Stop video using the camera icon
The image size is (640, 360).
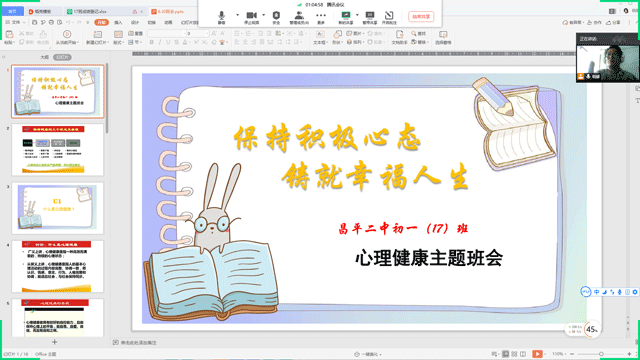click(x=251, y=17)
